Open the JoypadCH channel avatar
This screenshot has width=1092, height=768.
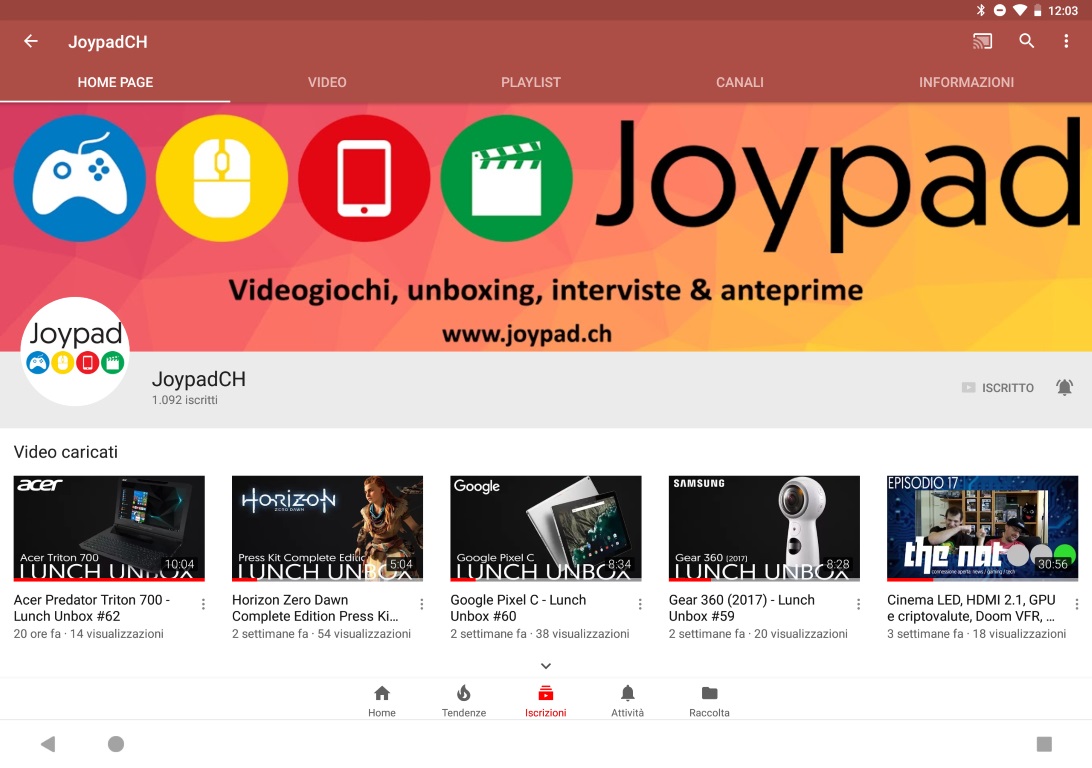pos(75,352)
